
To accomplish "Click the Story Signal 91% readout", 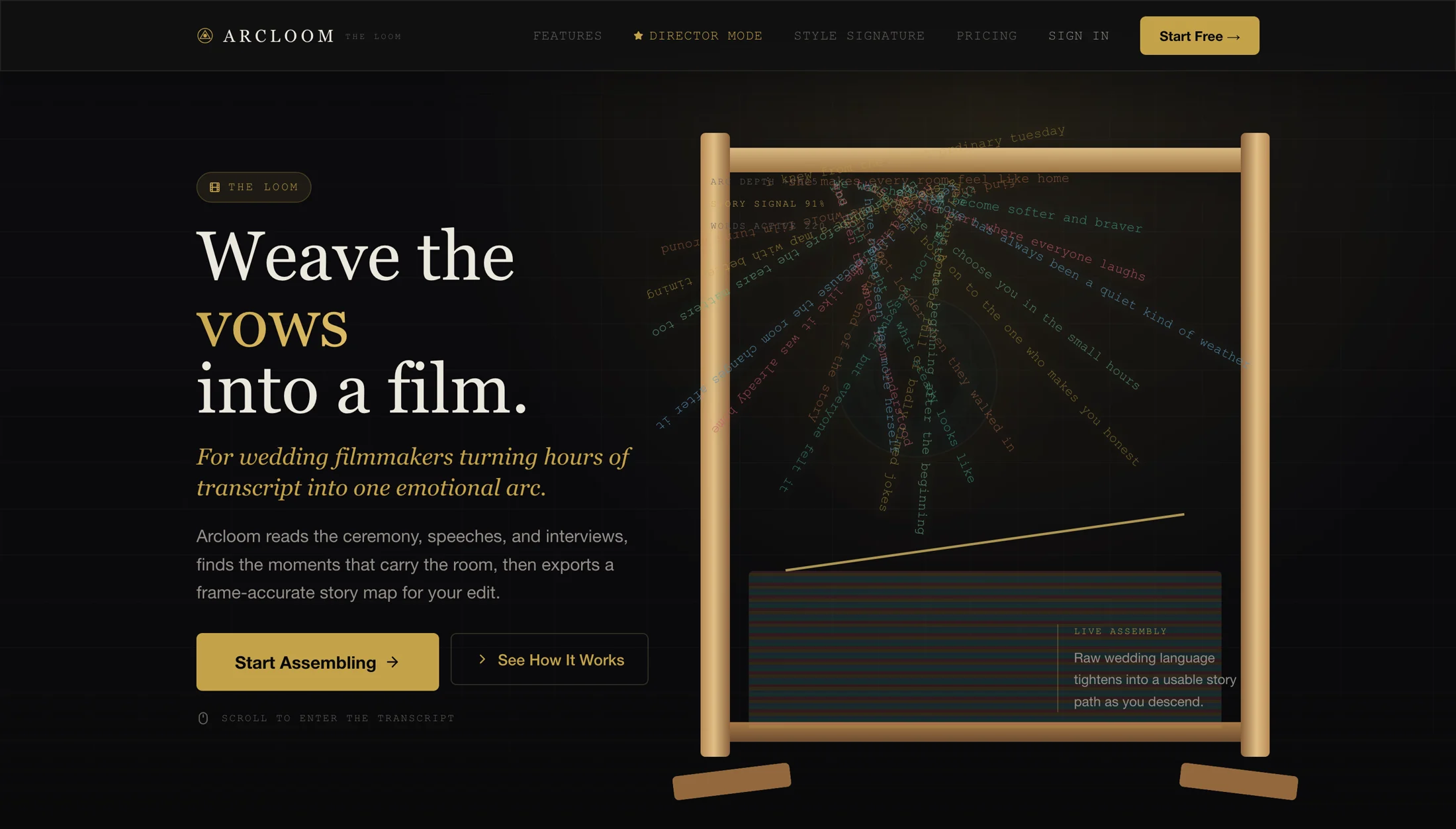I will click(768, 204).
